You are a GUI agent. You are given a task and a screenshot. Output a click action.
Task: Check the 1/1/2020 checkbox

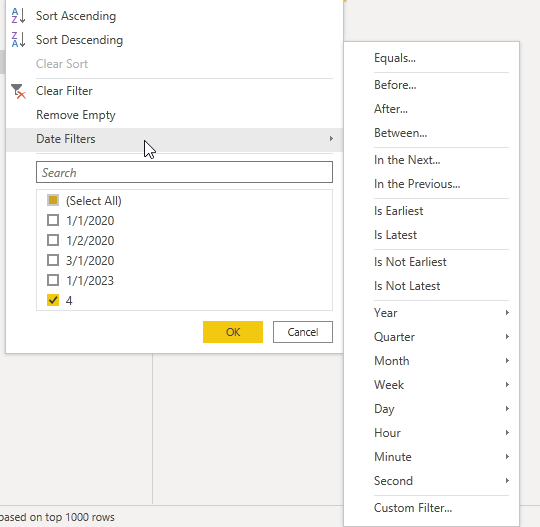[x=53, y=220]
